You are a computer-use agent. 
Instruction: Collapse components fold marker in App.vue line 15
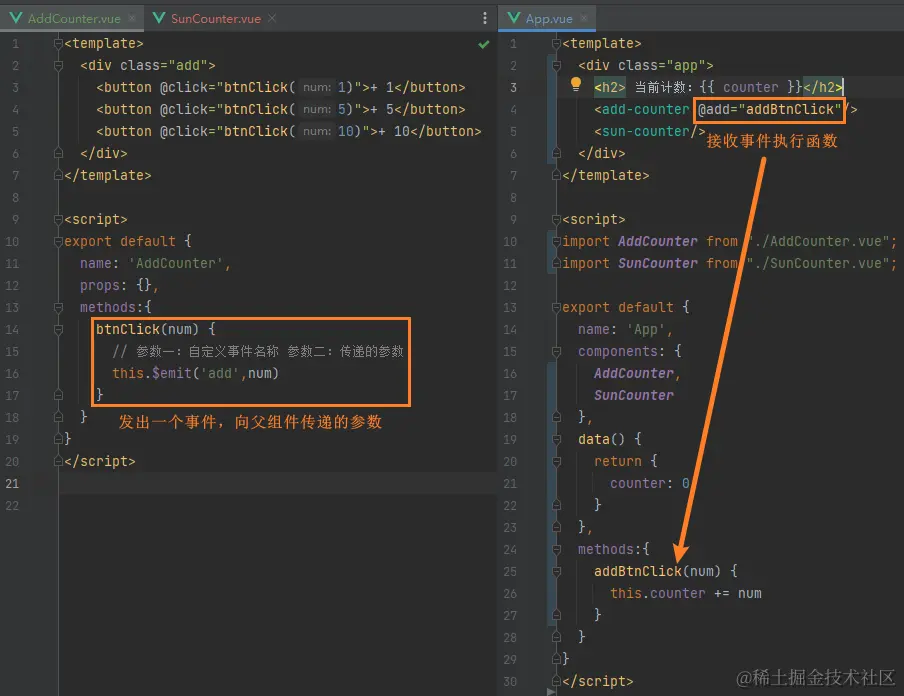coord(556,351)
